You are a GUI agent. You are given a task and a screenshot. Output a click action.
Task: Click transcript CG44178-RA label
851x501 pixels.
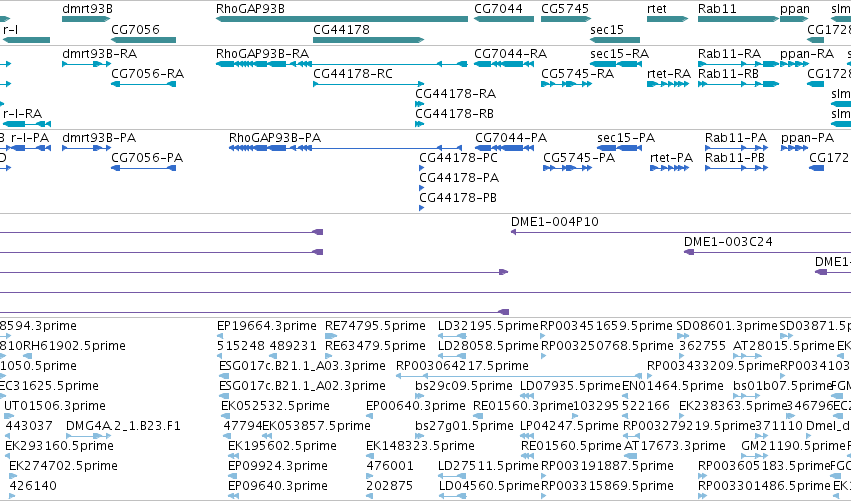[455, 93]
